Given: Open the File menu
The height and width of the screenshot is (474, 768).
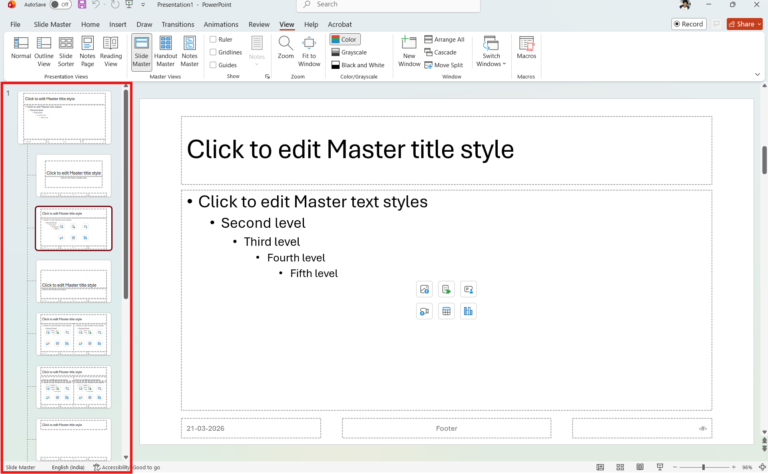Looking at the screenshot, I should pyautogui.click(x=15, y=24).
